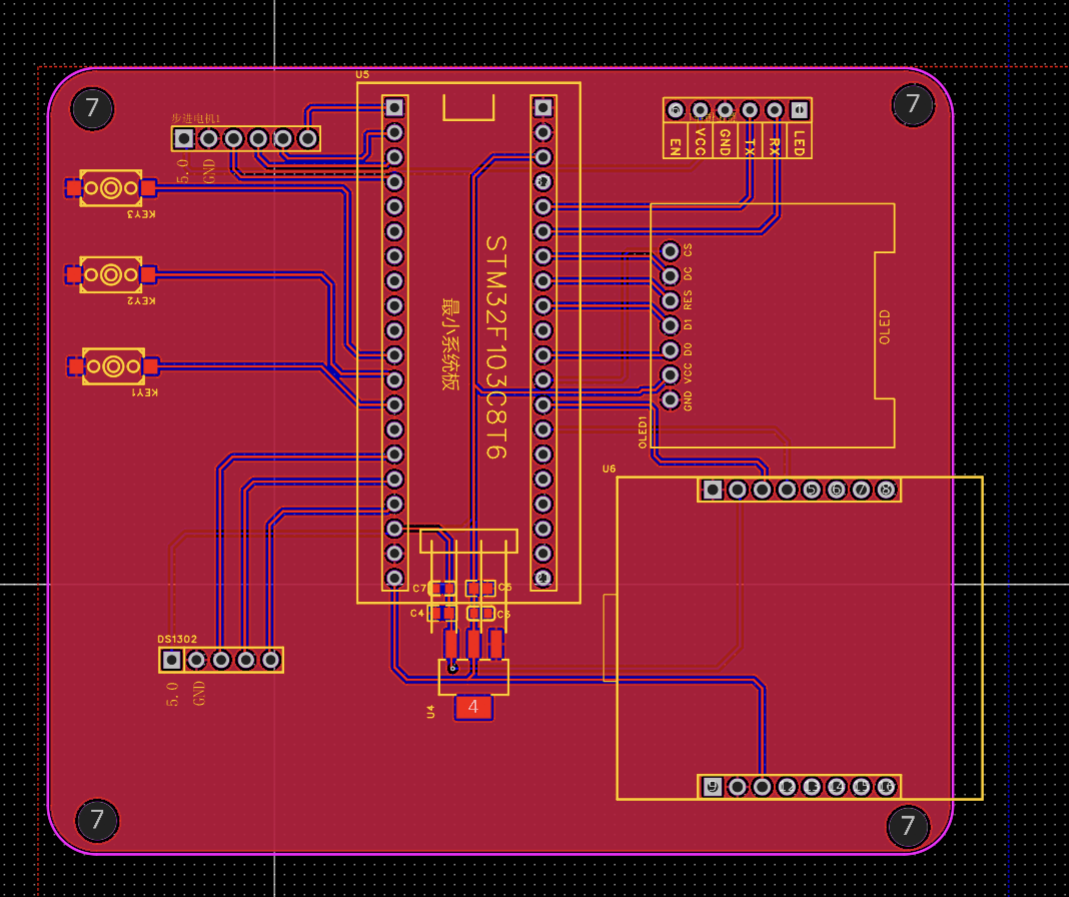Select the TX pad on the header

click(x=749, y=110)
